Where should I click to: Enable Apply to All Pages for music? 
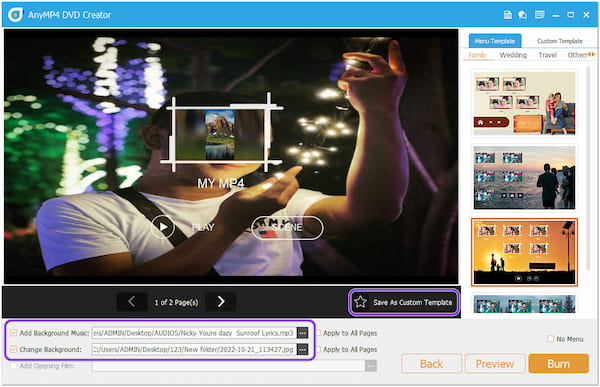click(x=318, y=333)
